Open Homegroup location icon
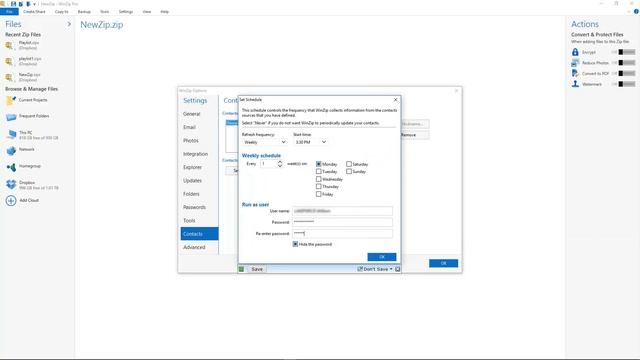Viewport: 640px width, 360px height. [11, 167]
